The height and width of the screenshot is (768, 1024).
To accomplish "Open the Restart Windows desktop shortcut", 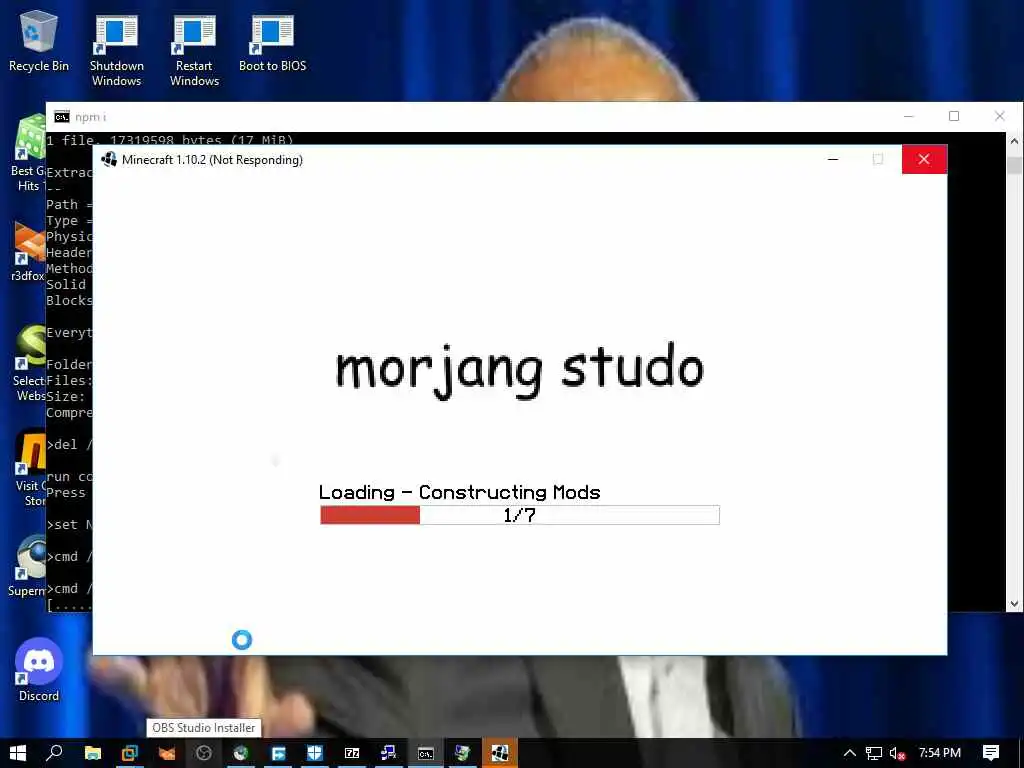I will tap(194, 49).
